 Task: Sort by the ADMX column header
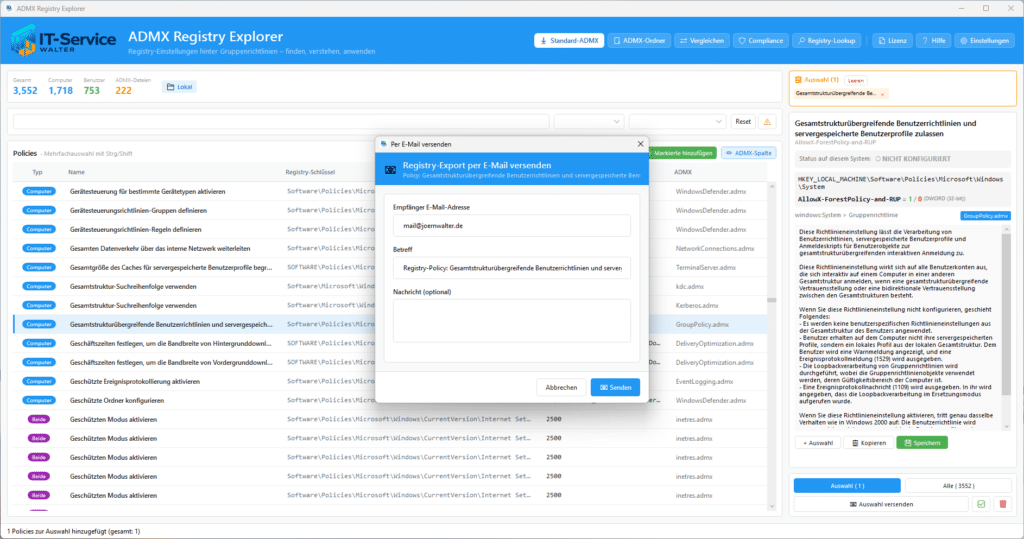coord(682,172)
